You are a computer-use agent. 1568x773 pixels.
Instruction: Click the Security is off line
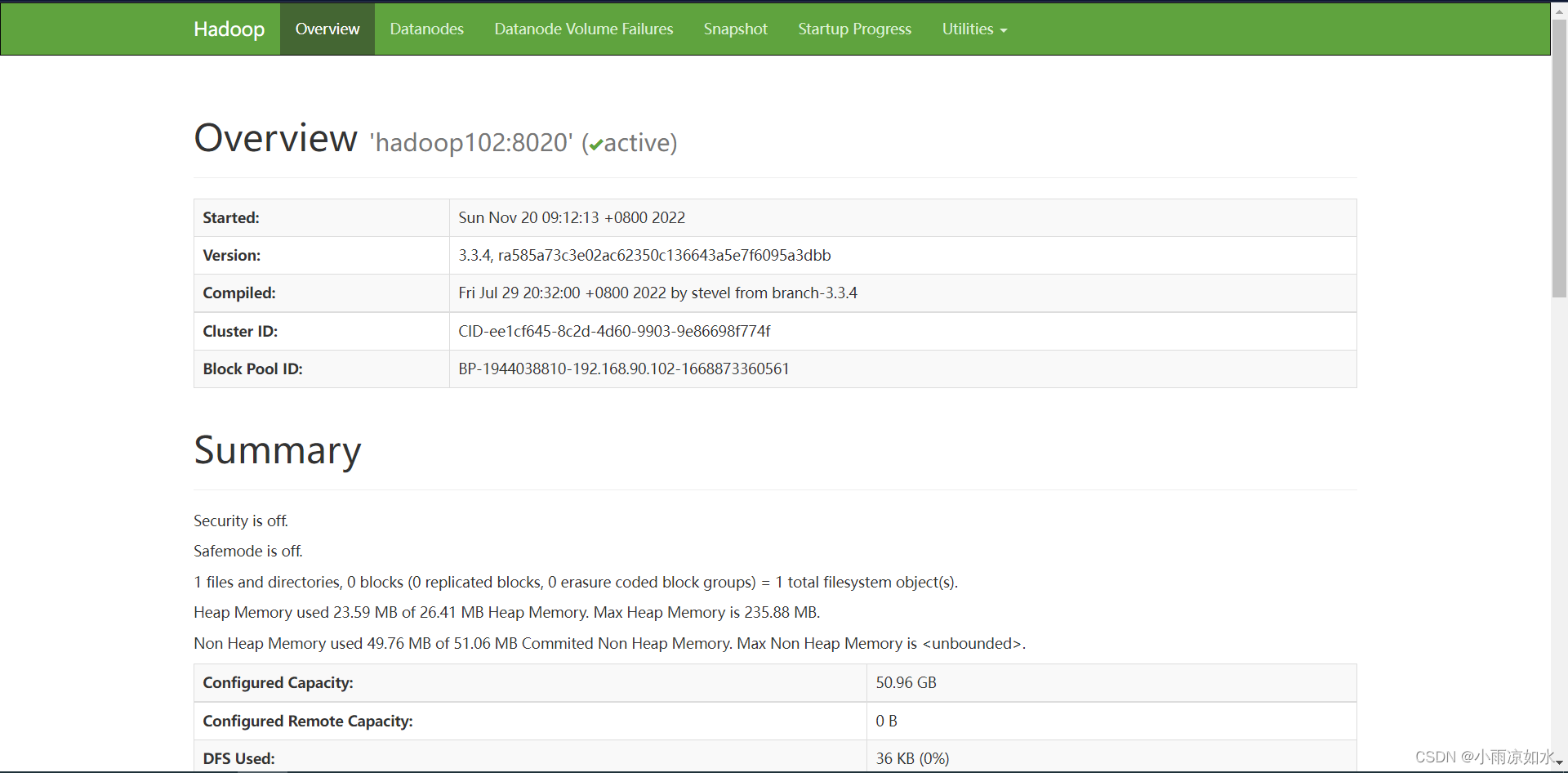coord(241,521)
